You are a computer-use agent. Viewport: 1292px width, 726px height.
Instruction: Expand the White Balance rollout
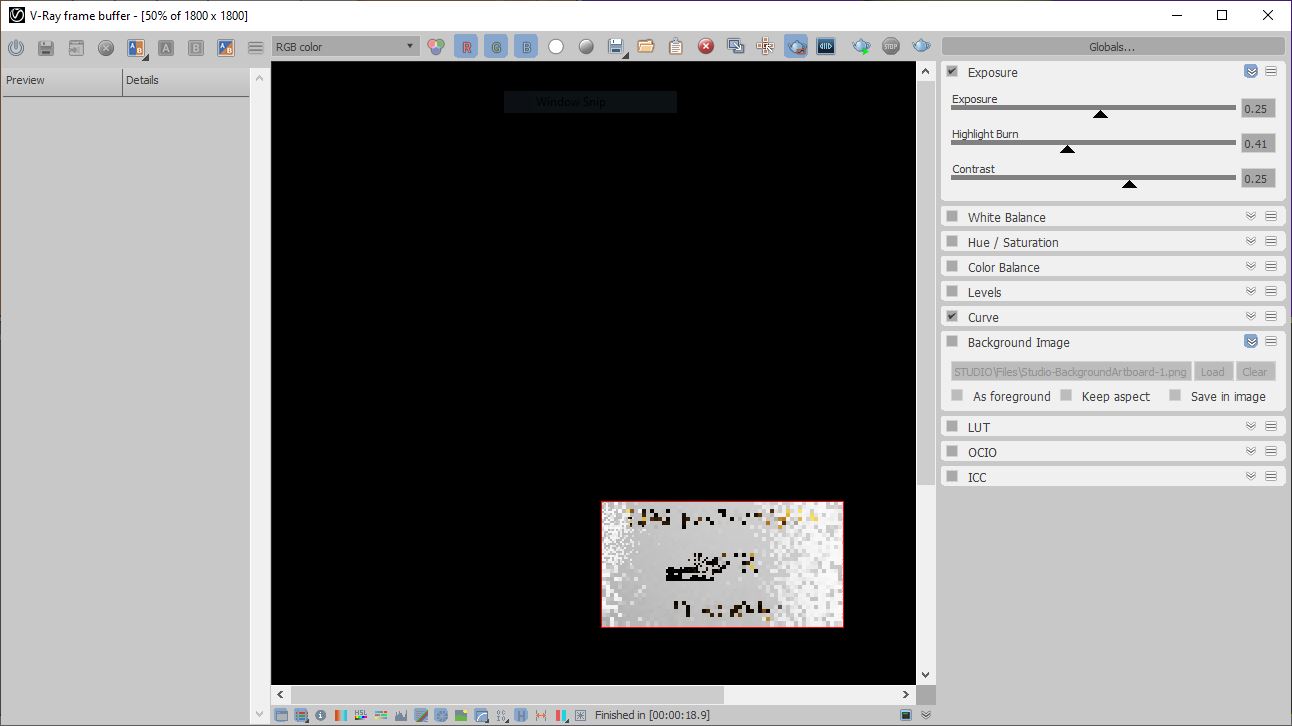(x=1251, y=217)
